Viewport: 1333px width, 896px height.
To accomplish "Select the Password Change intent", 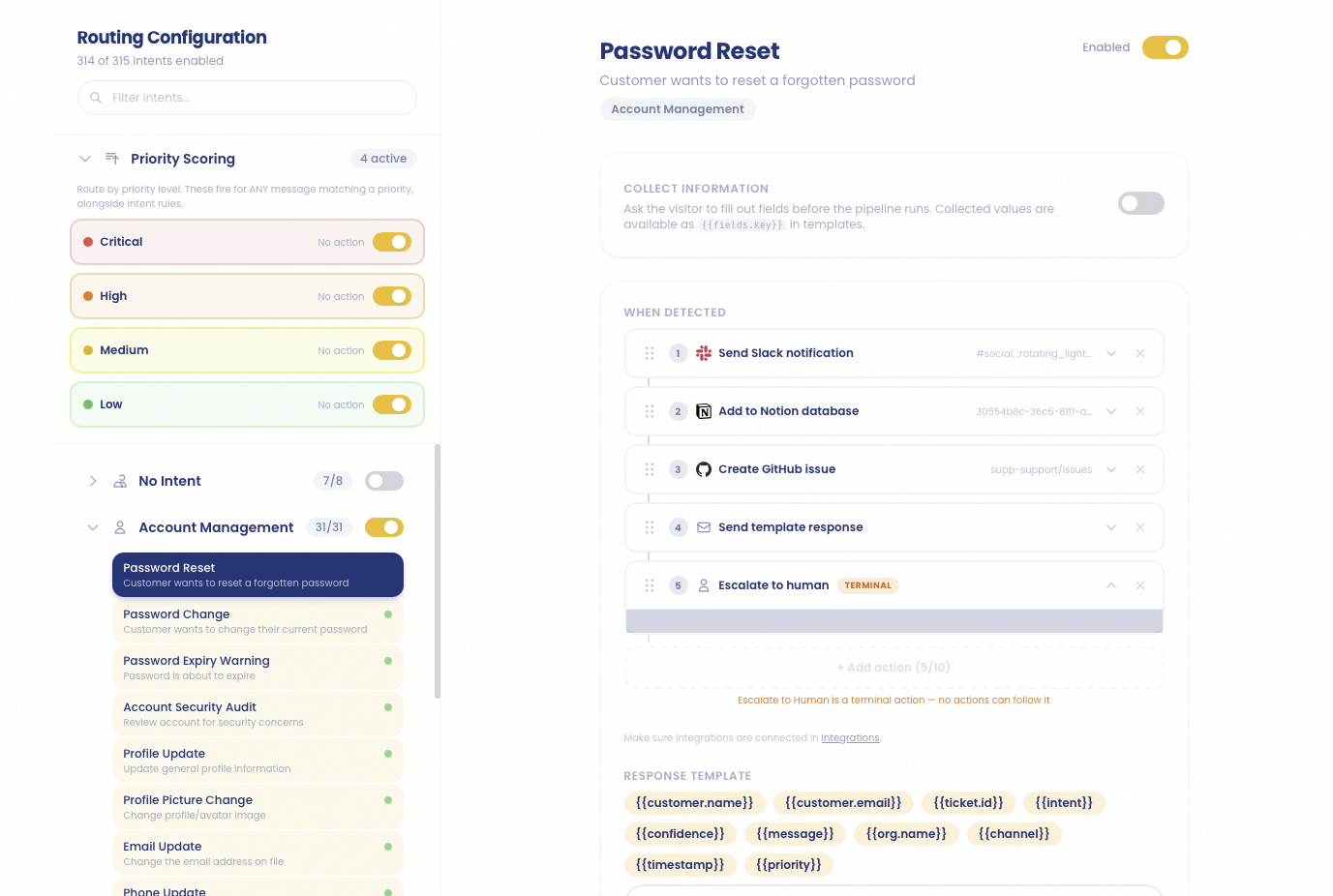I will (257, 620).
